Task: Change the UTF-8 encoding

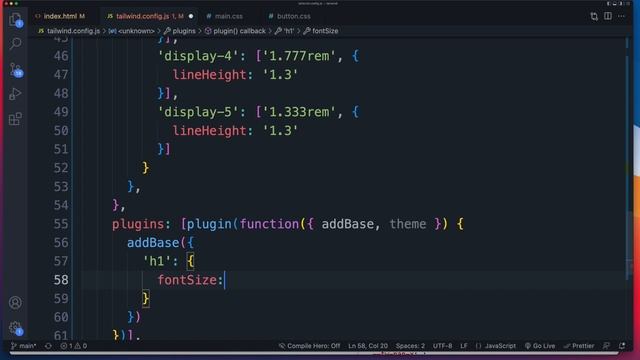Action: point(442,346)
